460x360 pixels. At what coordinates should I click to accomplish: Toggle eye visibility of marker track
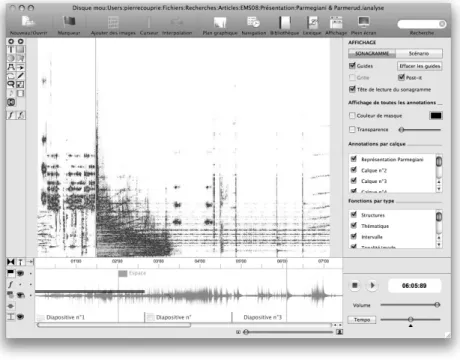point(20,273)
